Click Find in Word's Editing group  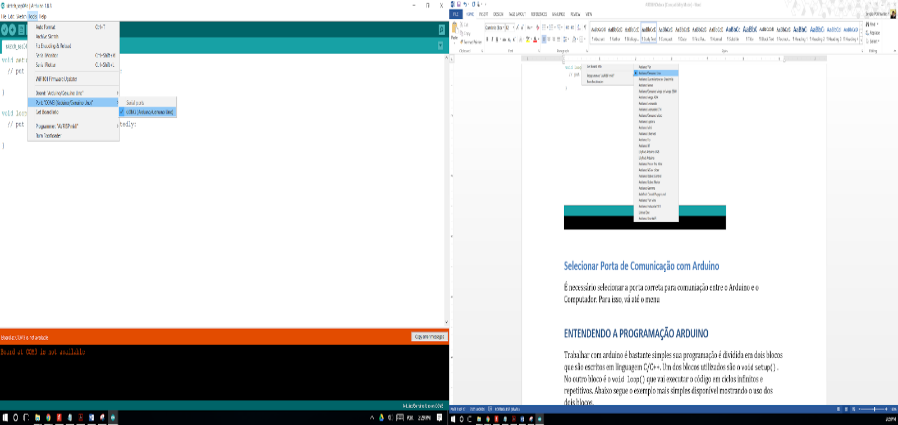(x=872, y=24)
